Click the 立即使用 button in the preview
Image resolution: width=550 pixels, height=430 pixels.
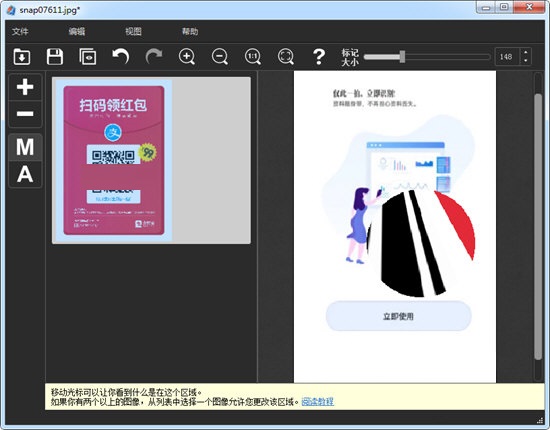point(398,316)
